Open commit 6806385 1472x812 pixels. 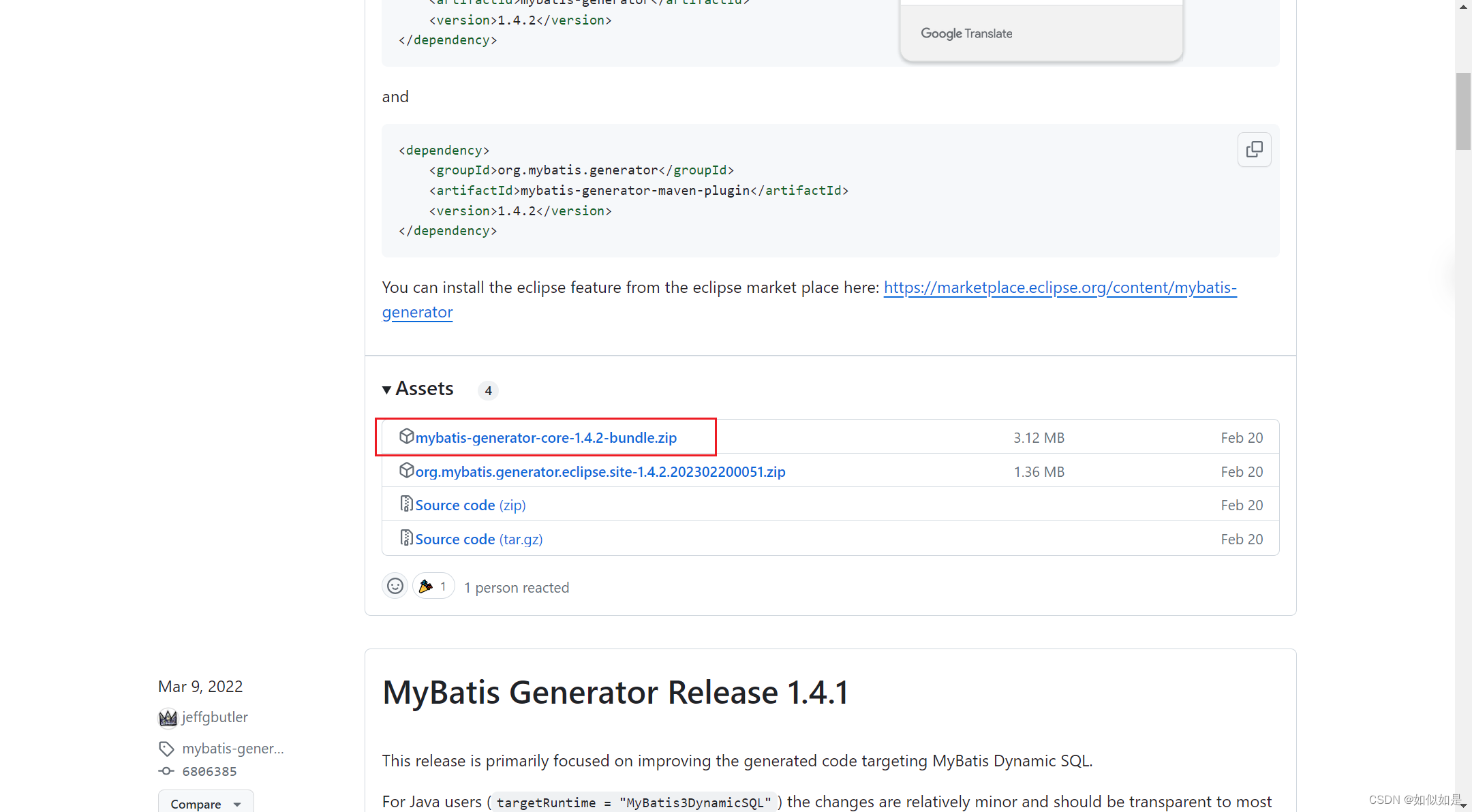pyautogui.click(x=209, y=771)
